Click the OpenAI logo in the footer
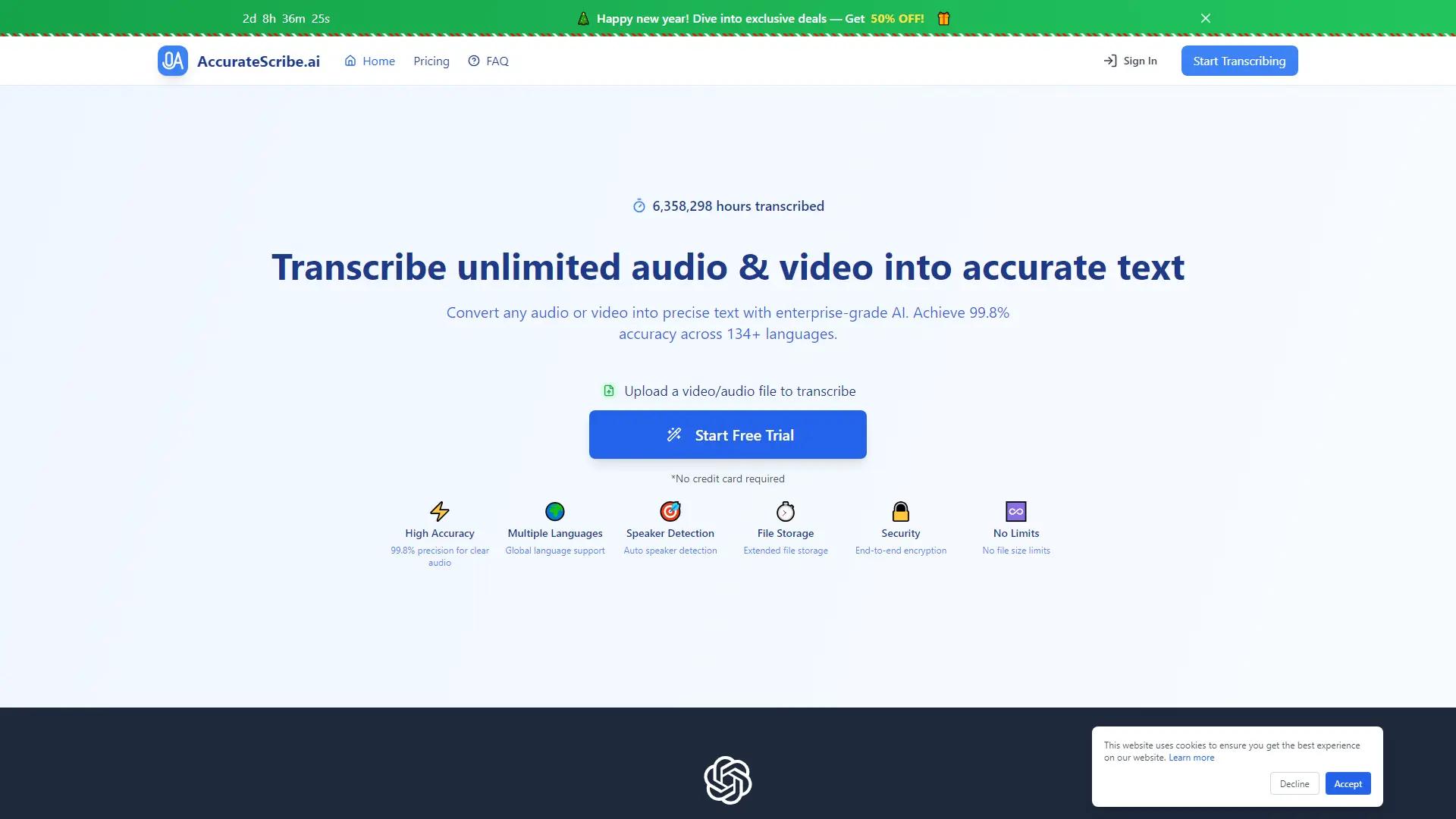1456x819 pixels. coord(727,780)
